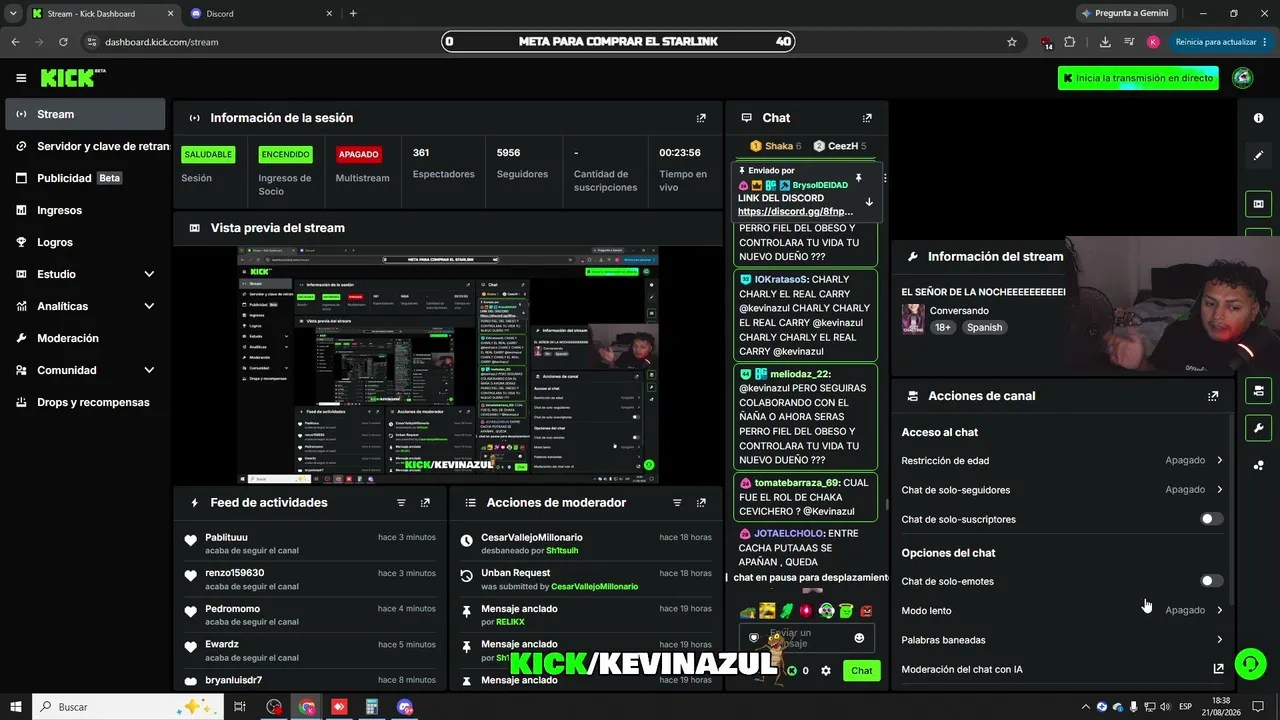Image resolution: width=1280 pixels, height=720 pixels.
Task: Click the 18+ tag in stream info
Action: 944,327
